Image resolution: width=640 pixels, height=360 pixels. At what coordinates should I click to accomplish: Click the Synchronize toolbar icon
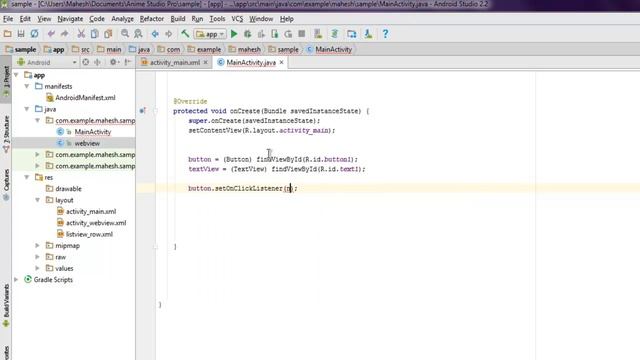34,34
